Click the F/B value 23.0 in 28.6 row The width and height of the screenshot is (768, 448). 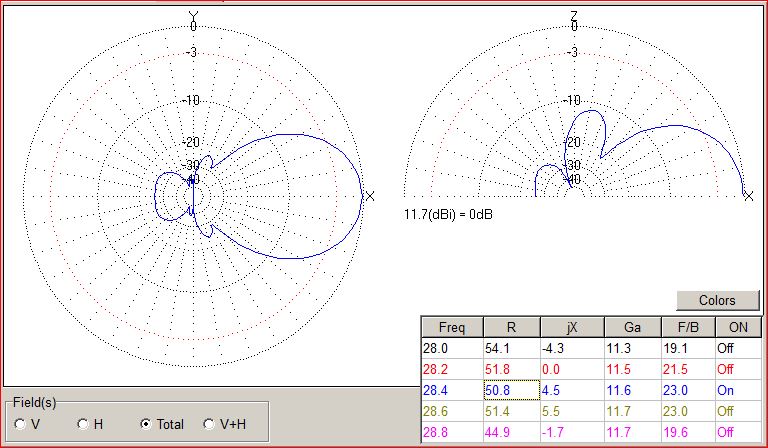pyautogui.click(x=688, y=411)
